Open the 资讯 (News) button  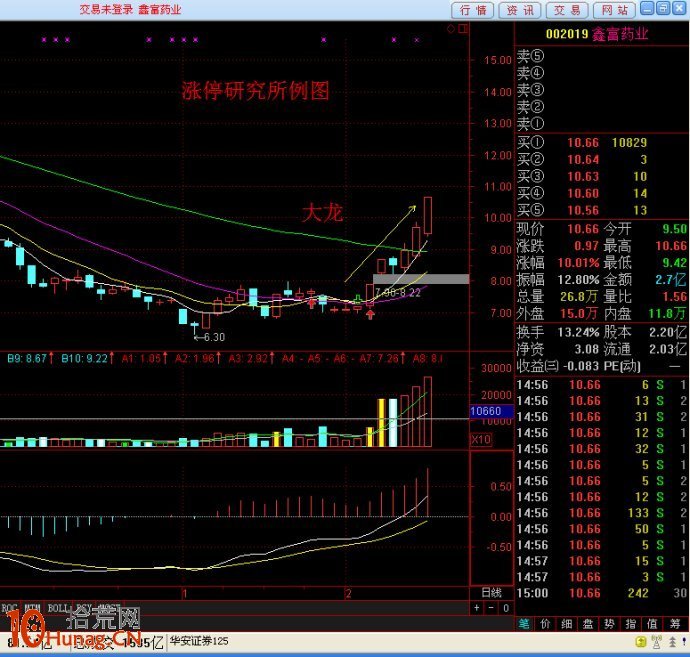[x=520, y=10]
